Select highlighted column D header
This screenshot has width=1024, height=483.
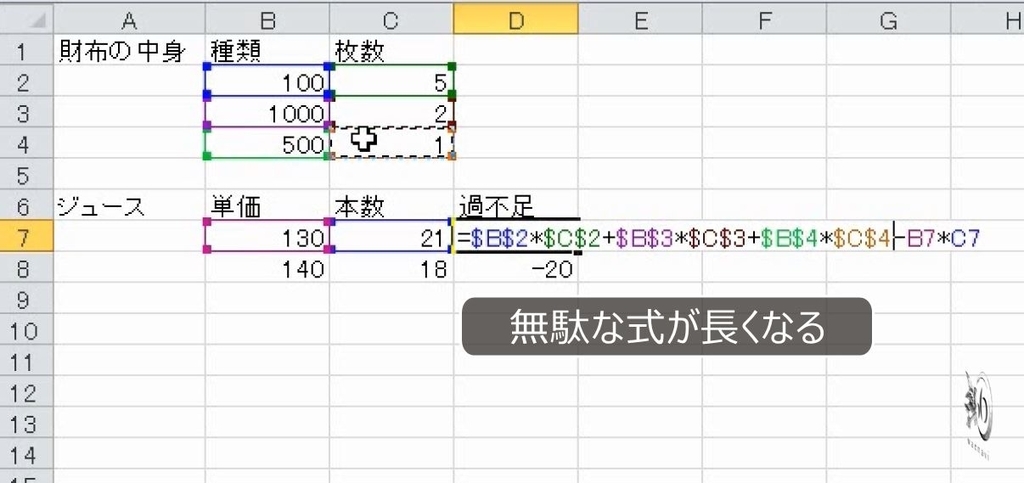point(516,19)
